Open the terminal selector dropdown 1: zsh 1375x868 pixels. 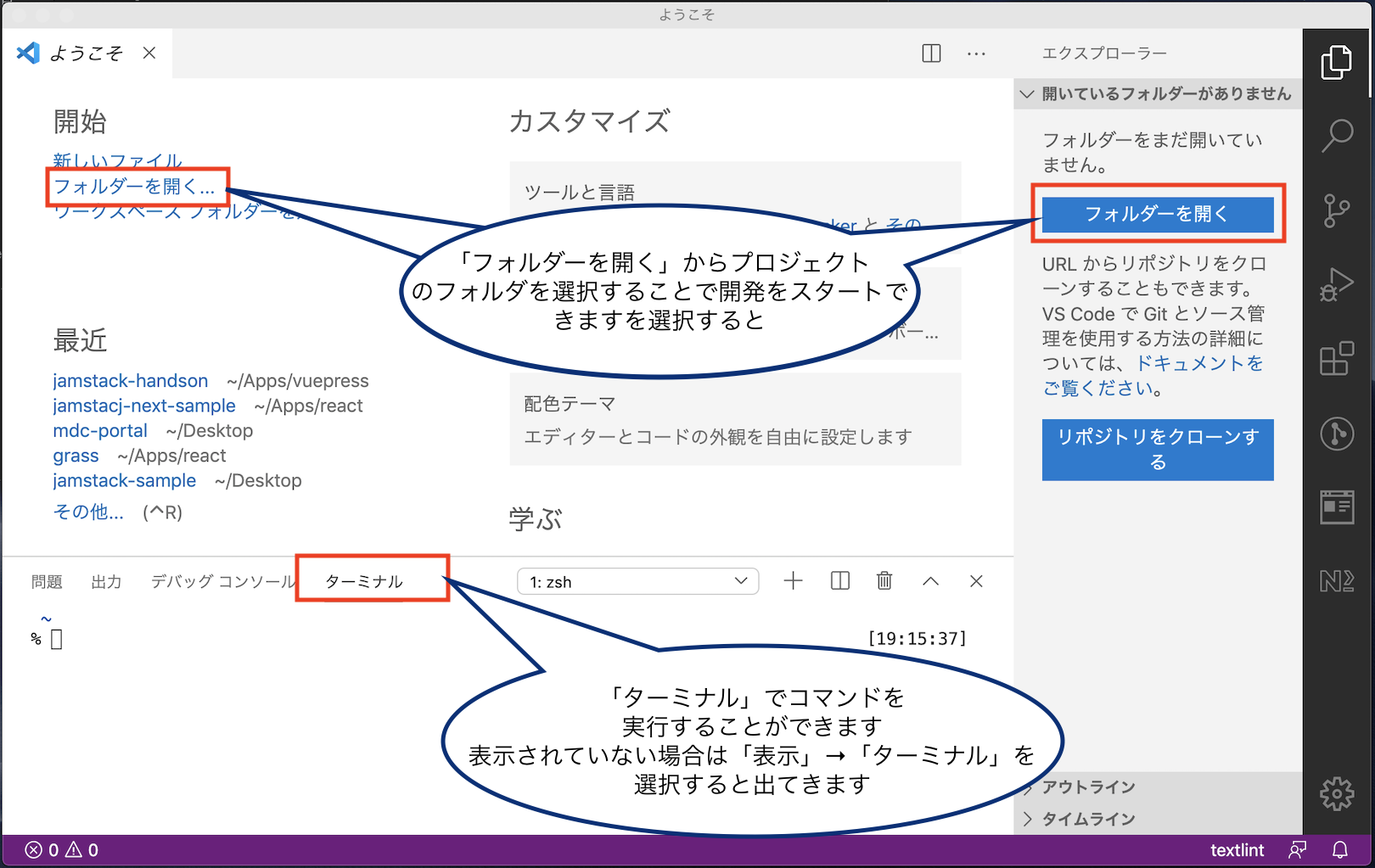637,581
